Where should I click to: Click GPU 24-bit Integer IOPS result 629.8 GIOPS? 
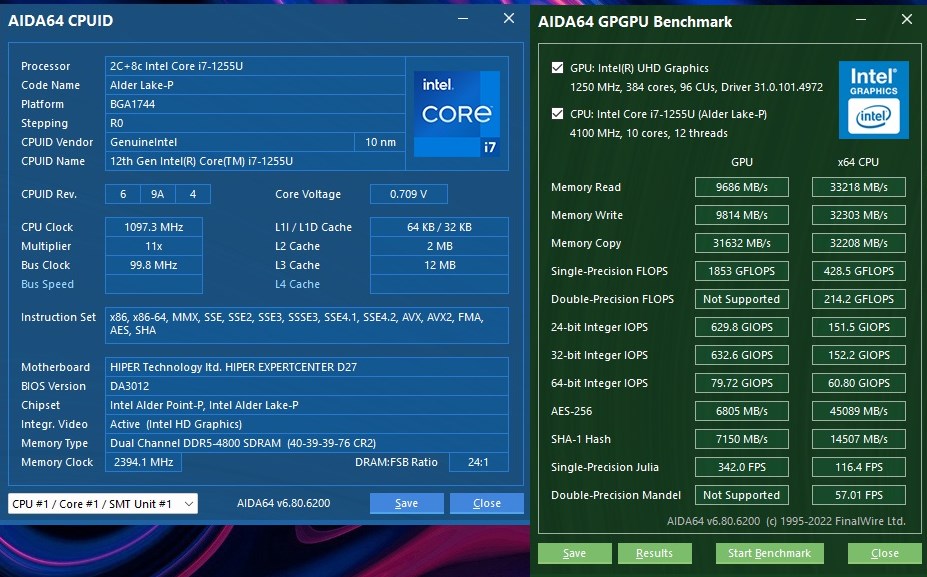pyautogui.click(x=741, y=327)
